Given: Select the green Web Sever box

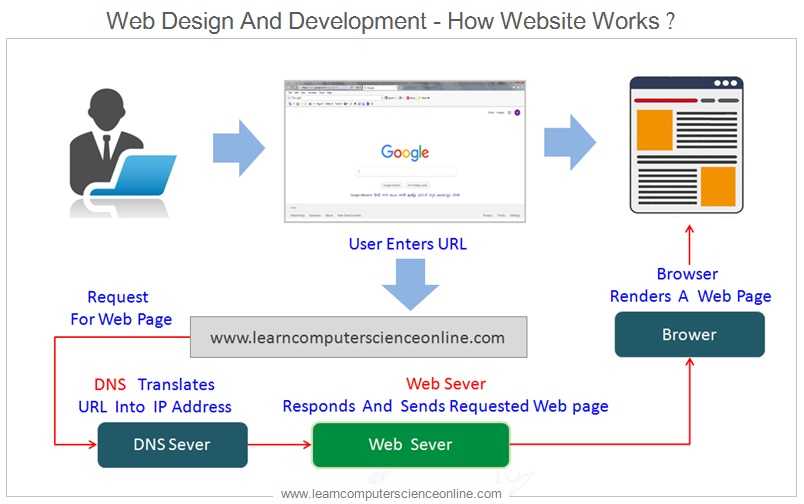Looking at the screenshot, I should [411, 445].
